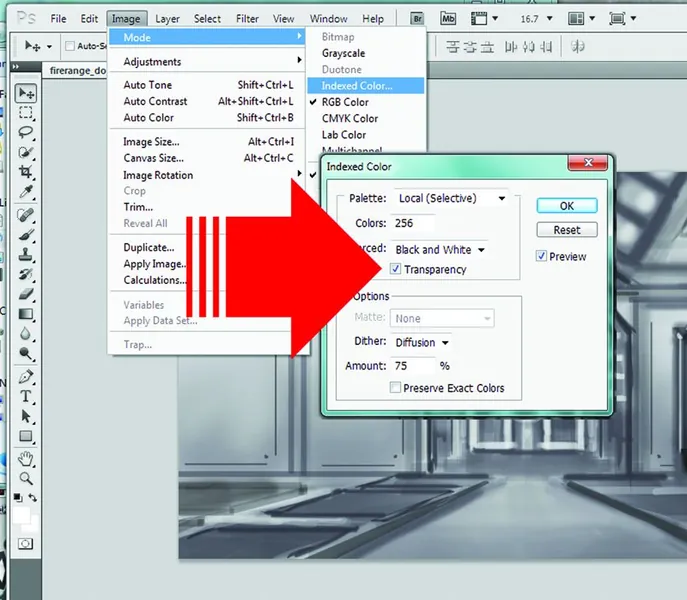Launch Mini Bridge from top bar
This screenshot has width=687, height=600.
(448, 18)
